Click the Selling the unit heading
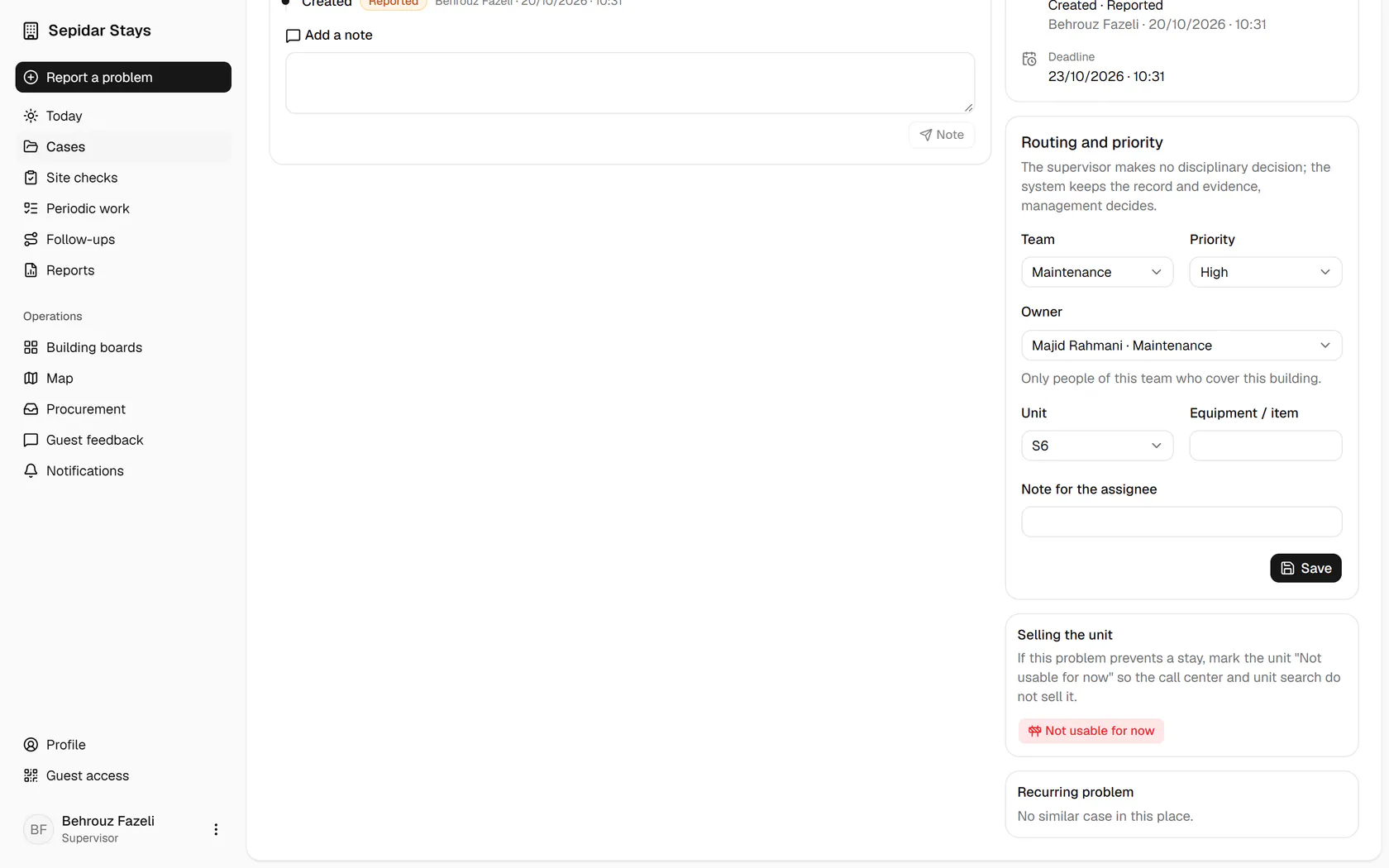The image size is (1389, 868). coord(1065,635)
